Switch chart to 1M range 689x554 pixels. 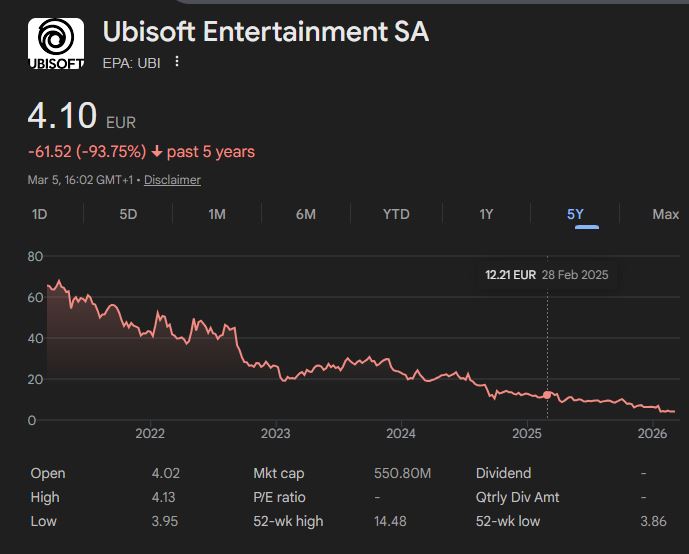pos(217,214)
